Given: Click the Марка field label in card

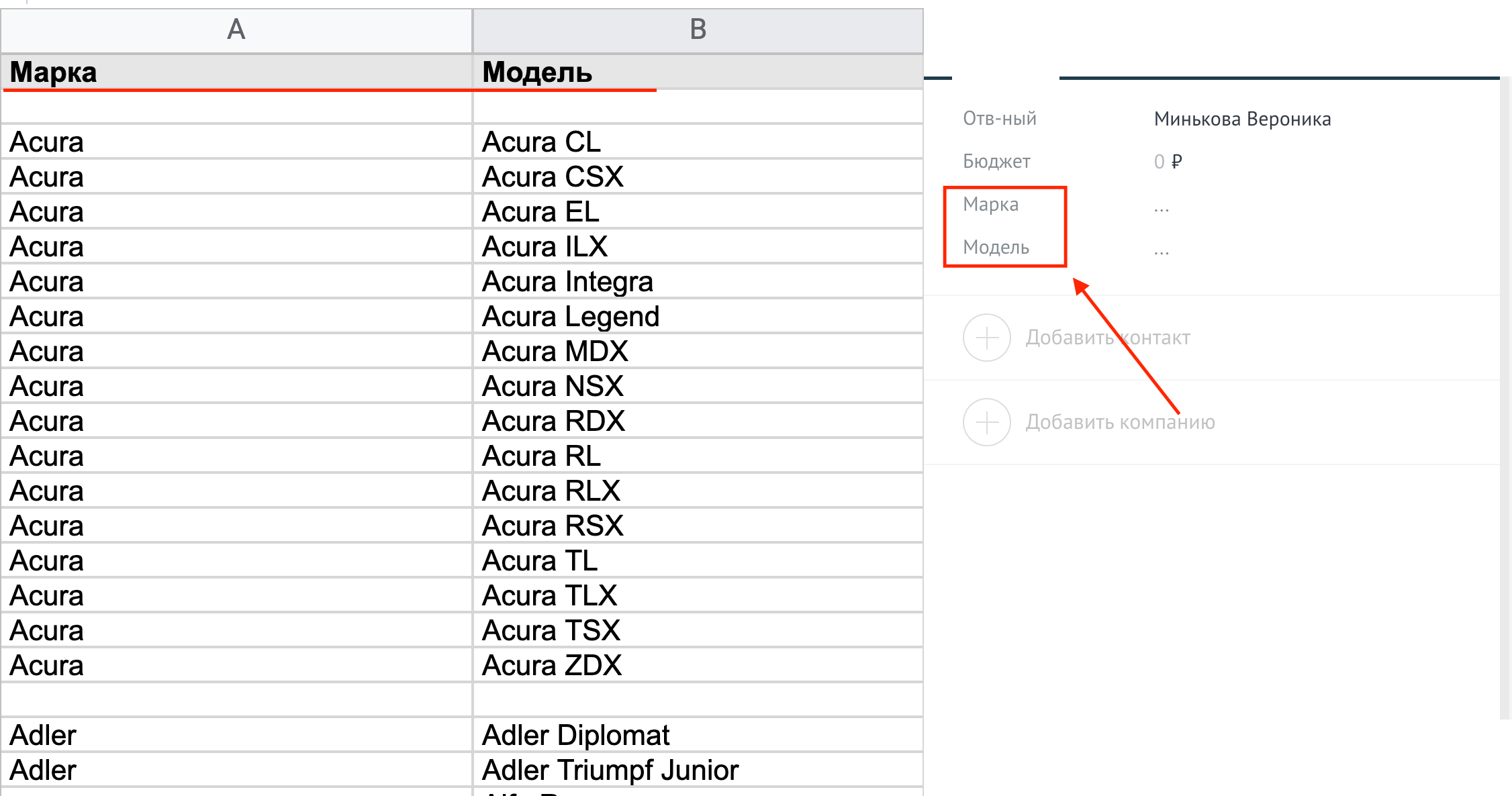Looking at the screenshot, I should click(x=990, y=204).
